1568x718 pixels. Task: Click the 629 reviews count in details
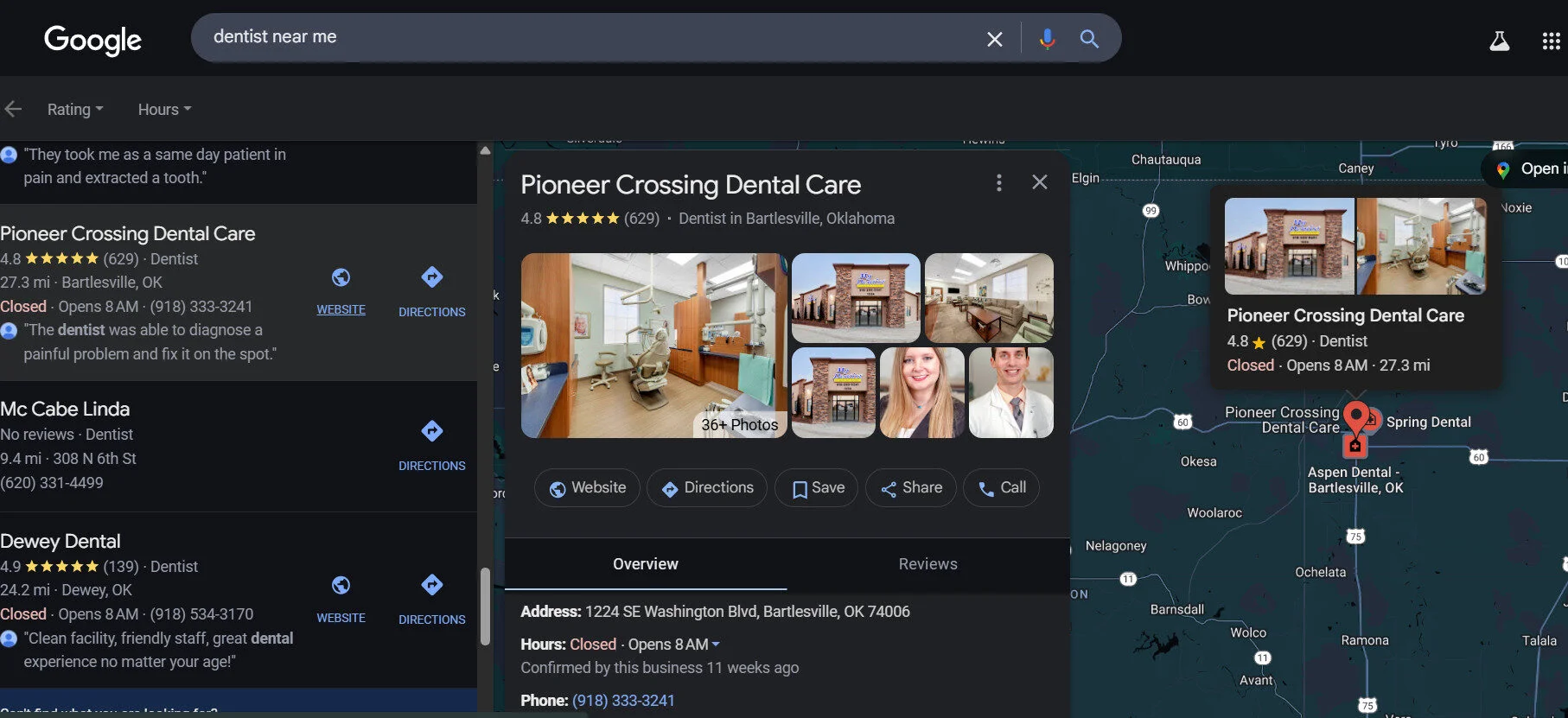641,219
